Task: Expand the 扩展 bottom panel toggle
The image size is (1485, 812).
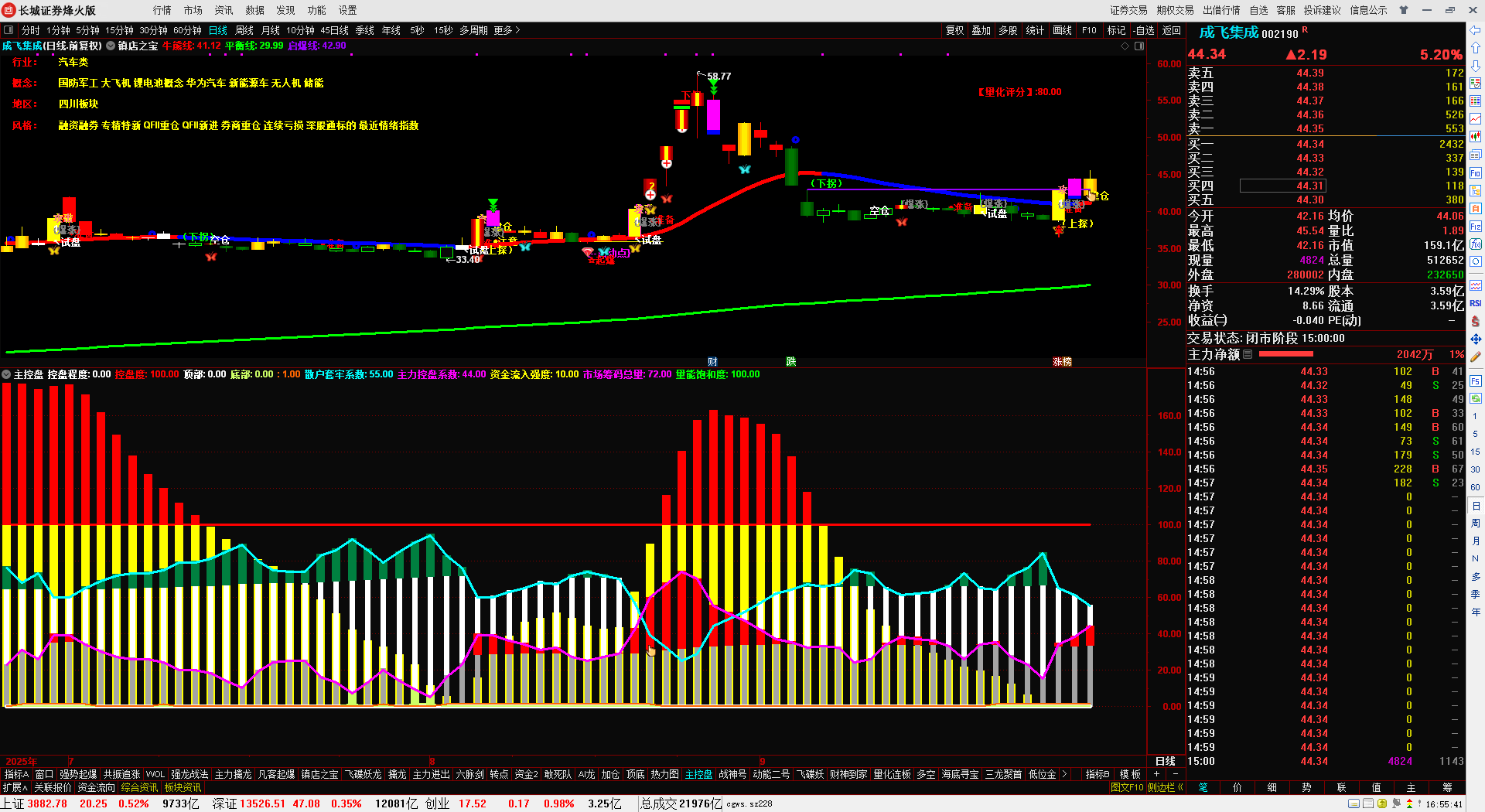Action: point(15,788)
